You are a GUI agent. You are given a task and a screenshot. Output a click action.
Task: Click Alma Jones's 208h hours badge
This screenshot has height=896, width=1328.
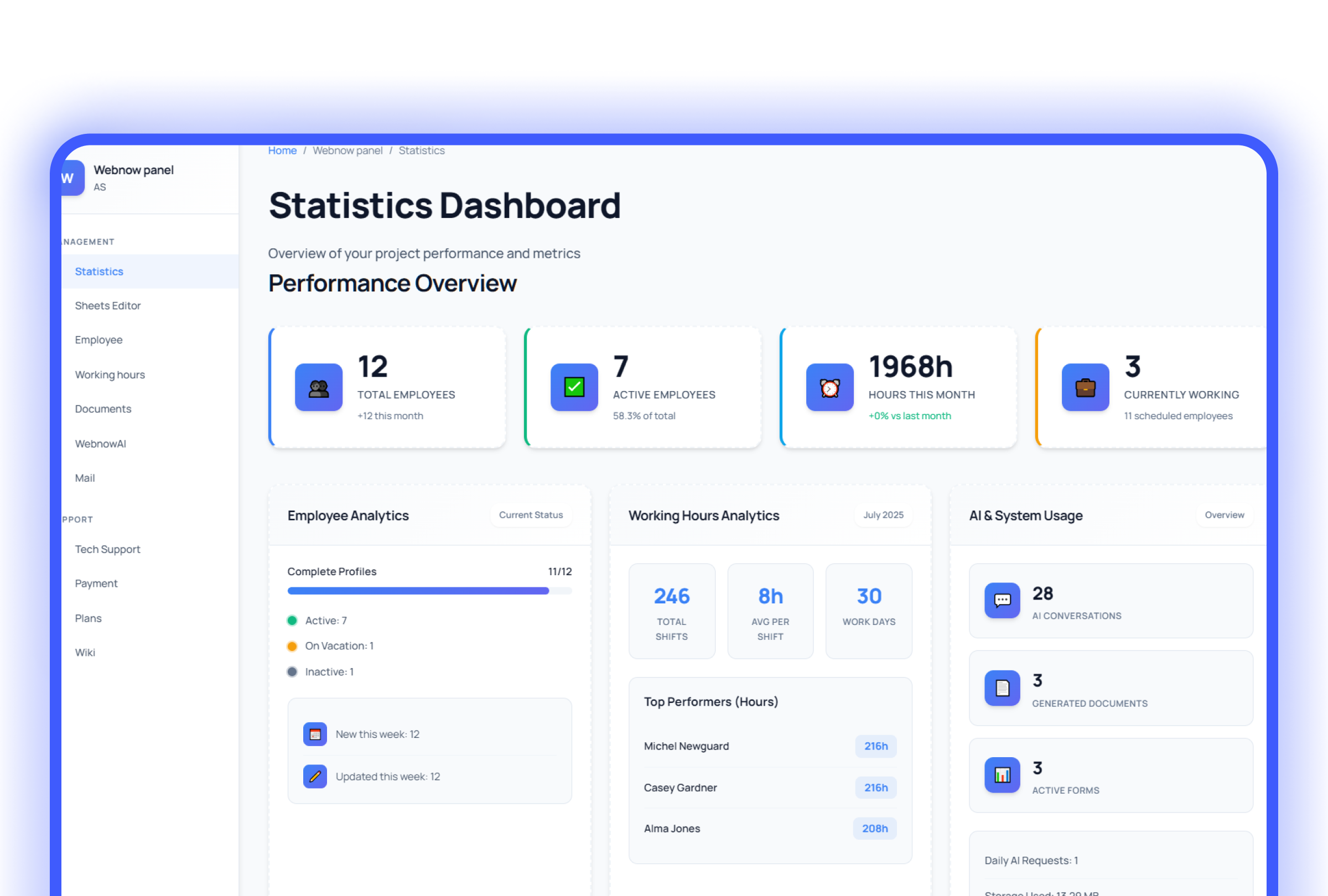875,829
